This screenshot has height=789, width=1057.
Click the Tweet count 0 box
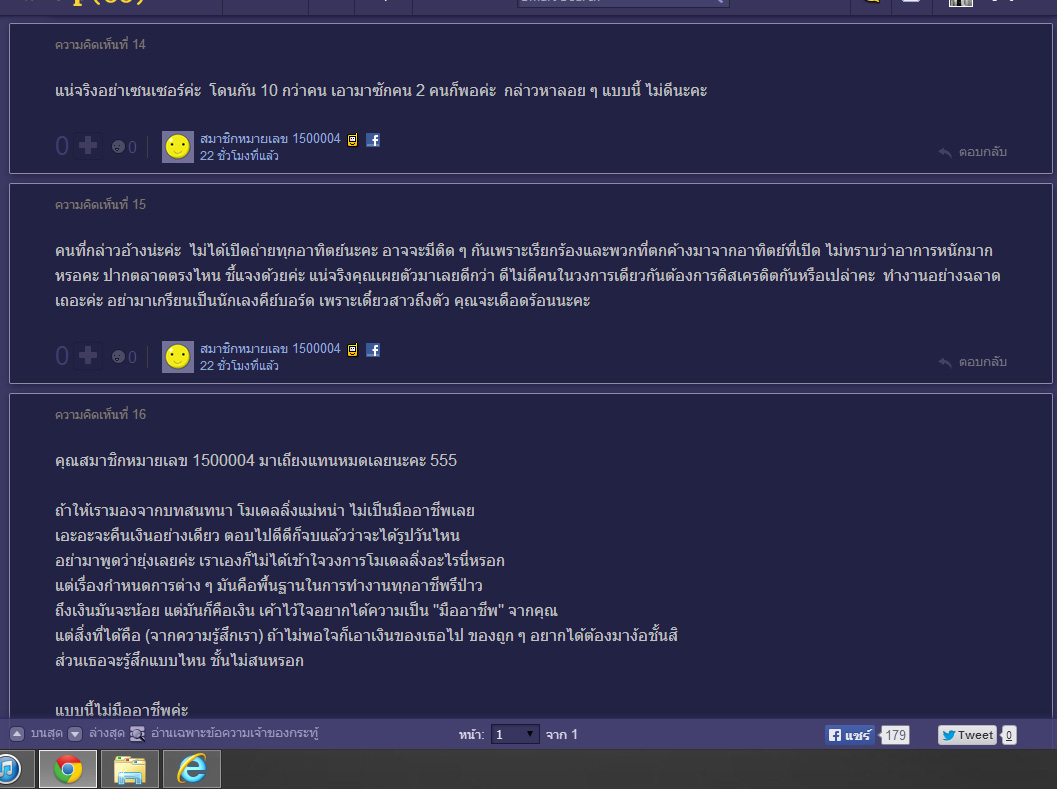click(x=1009, y=735)
